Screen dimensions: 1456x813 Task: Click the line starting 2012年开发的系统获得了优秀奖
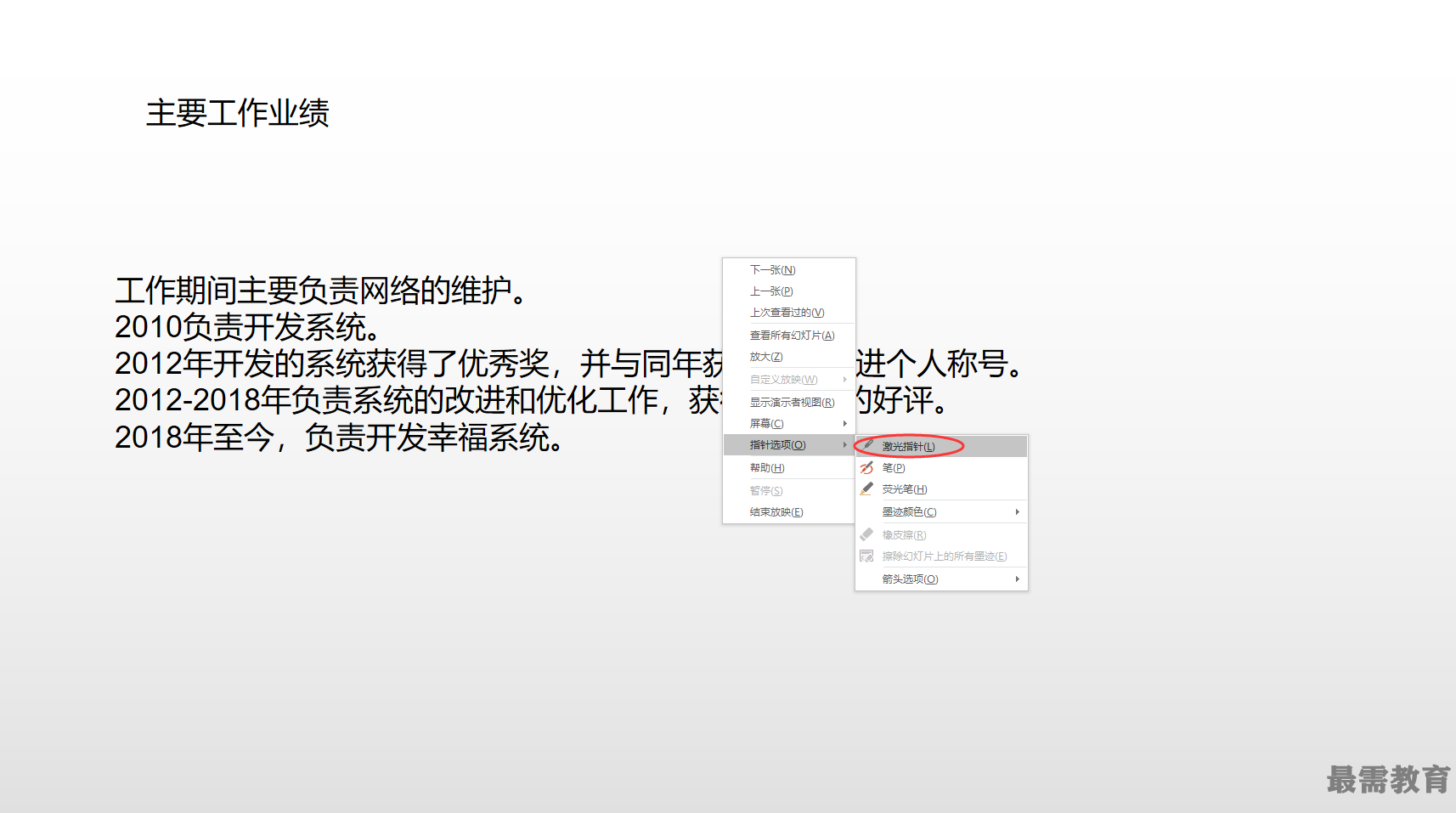569,364
